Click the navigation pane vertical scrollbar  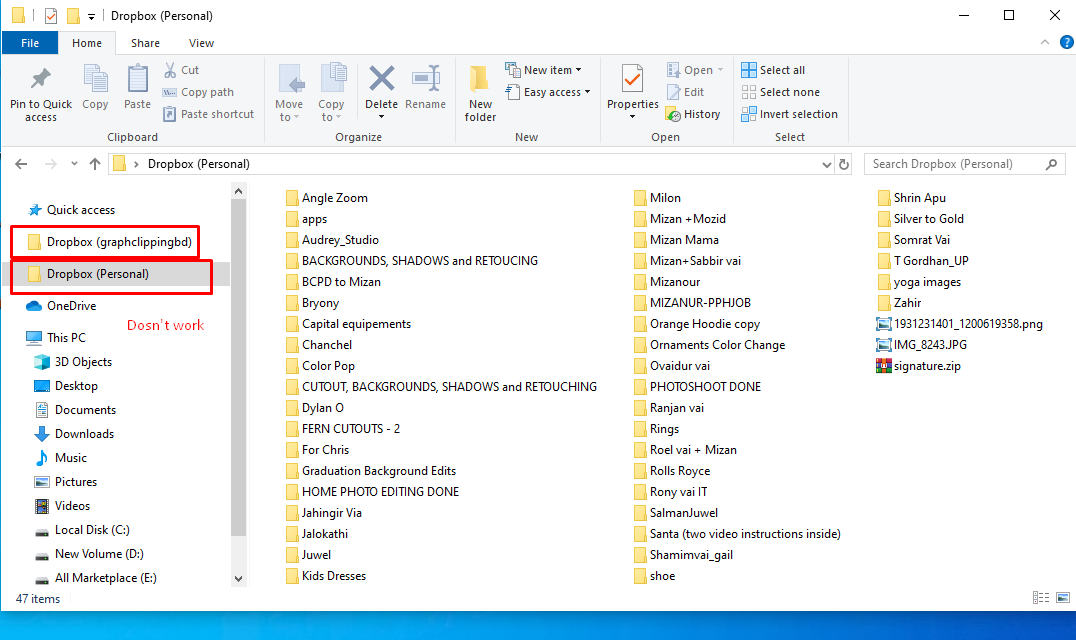[238, 400]
